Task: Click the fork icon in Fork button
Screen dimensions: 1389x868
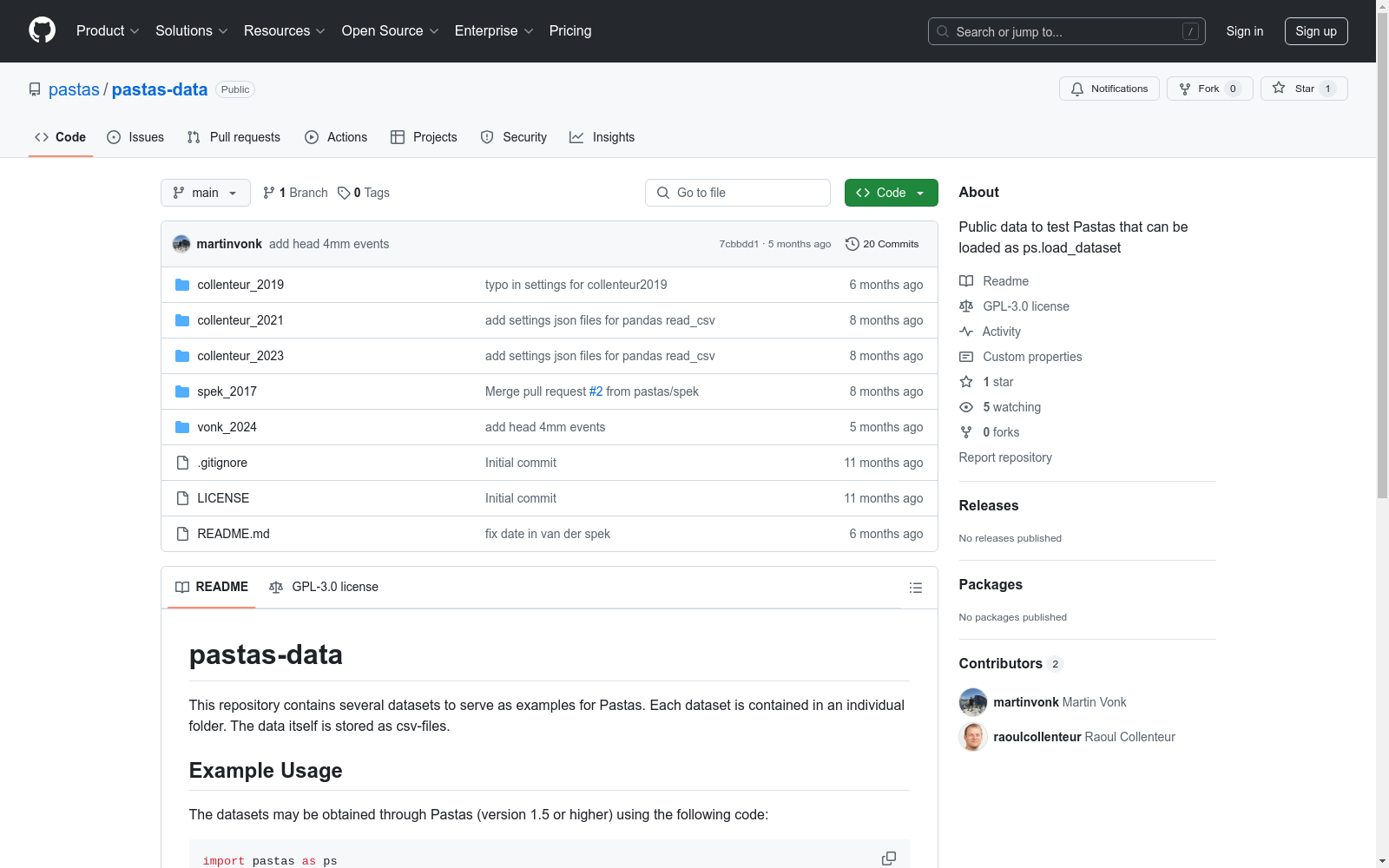Action: [1185, 89]
